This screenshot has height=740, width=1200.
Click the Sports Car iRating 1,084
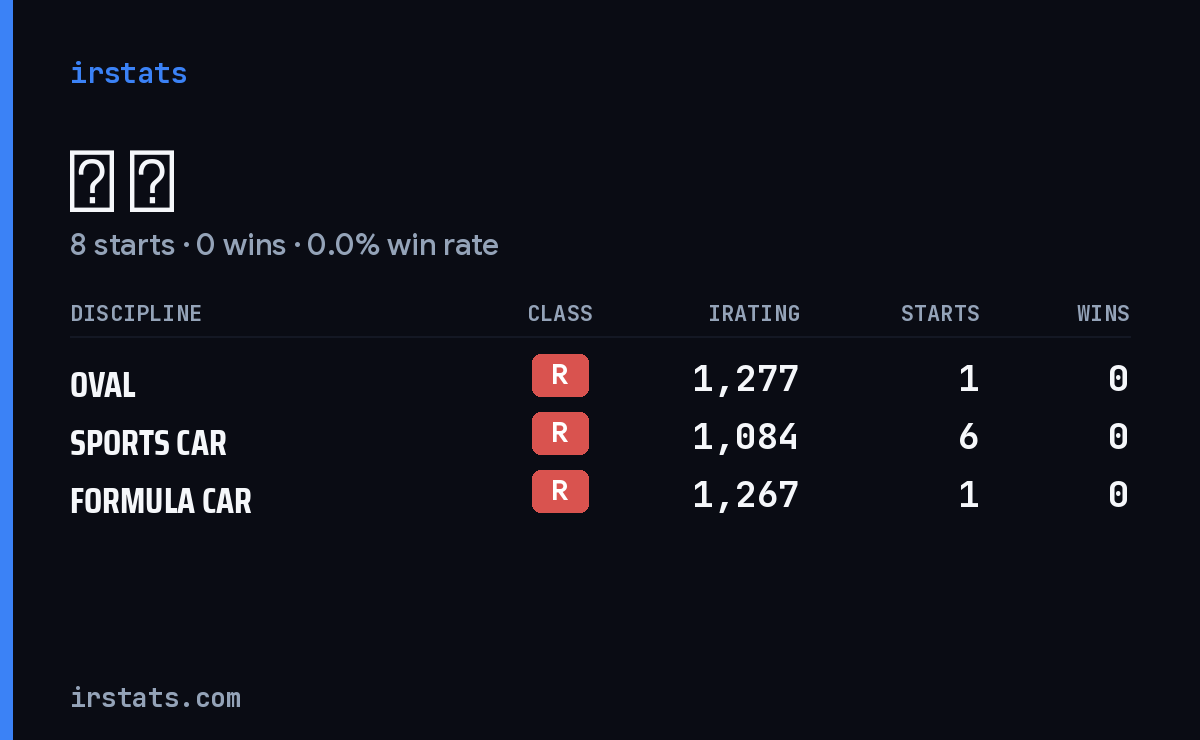[x=746, y=437]
